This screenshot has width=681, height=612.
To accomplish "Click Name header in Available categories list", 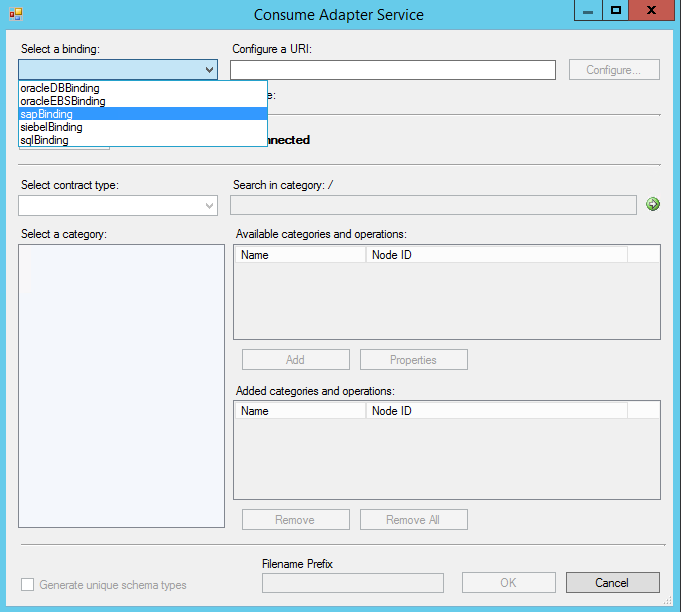I will [x=300, y=255].
